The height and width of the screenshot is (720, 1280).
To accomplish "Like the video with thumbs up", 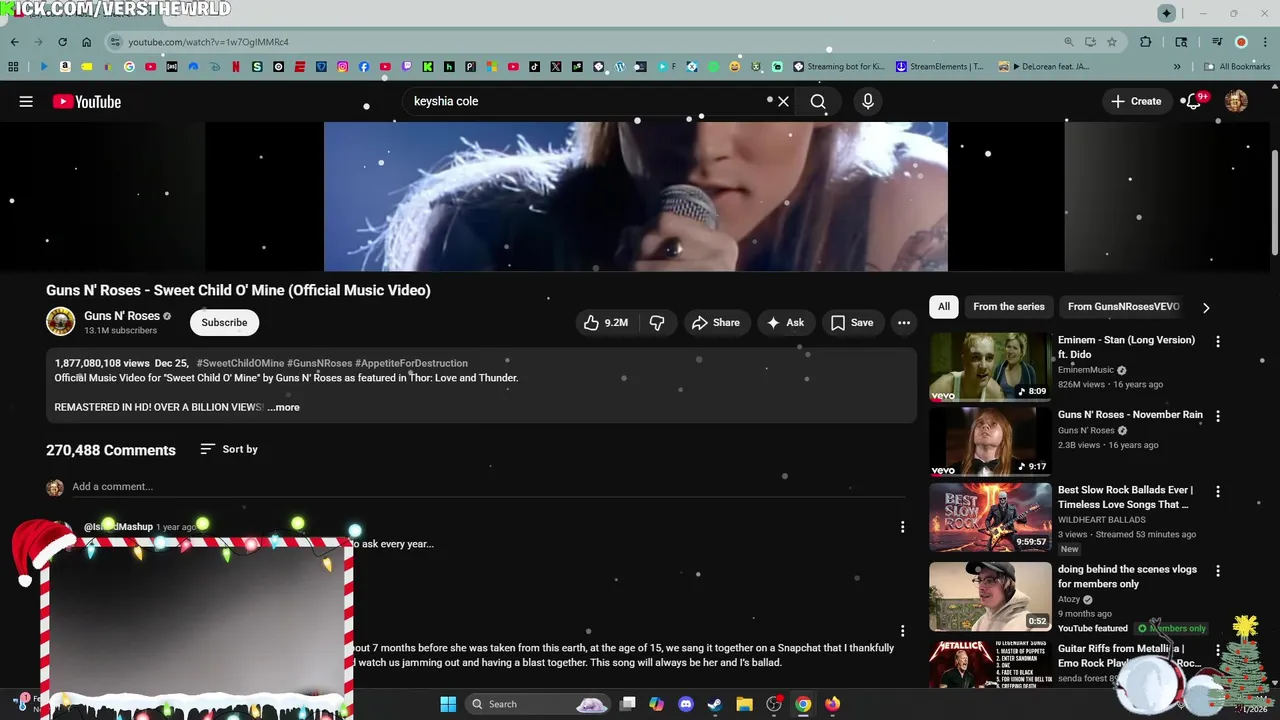I will click(606, 322).
